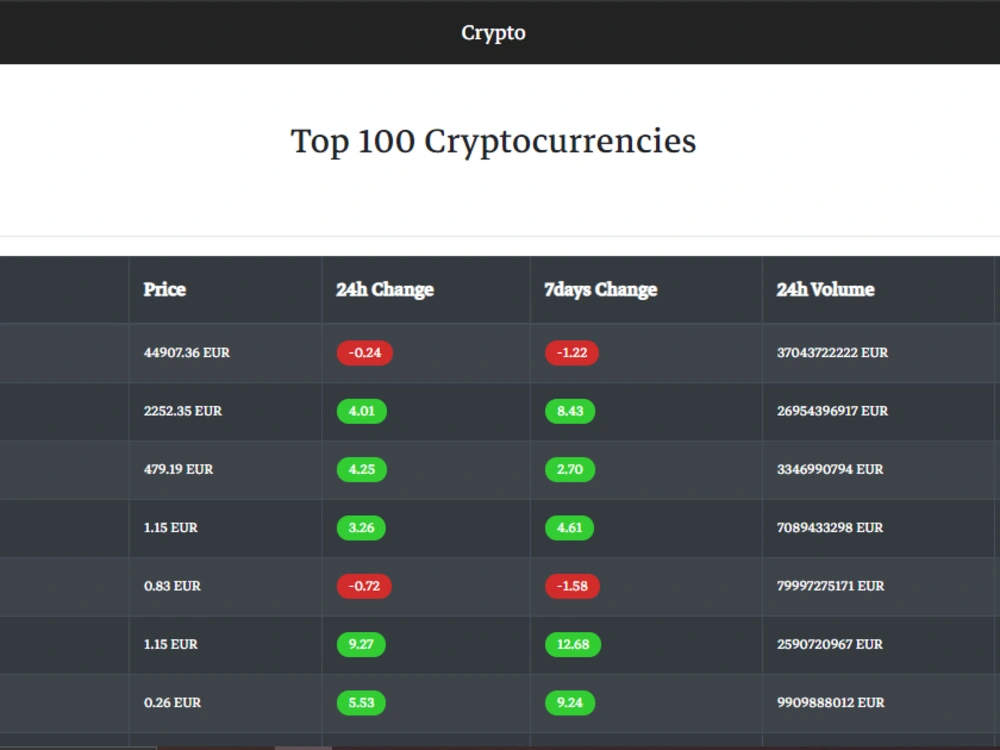Click the green 12.68 weekly change badge
This screenshot has width=1000, height=750.
click(573, 644)
